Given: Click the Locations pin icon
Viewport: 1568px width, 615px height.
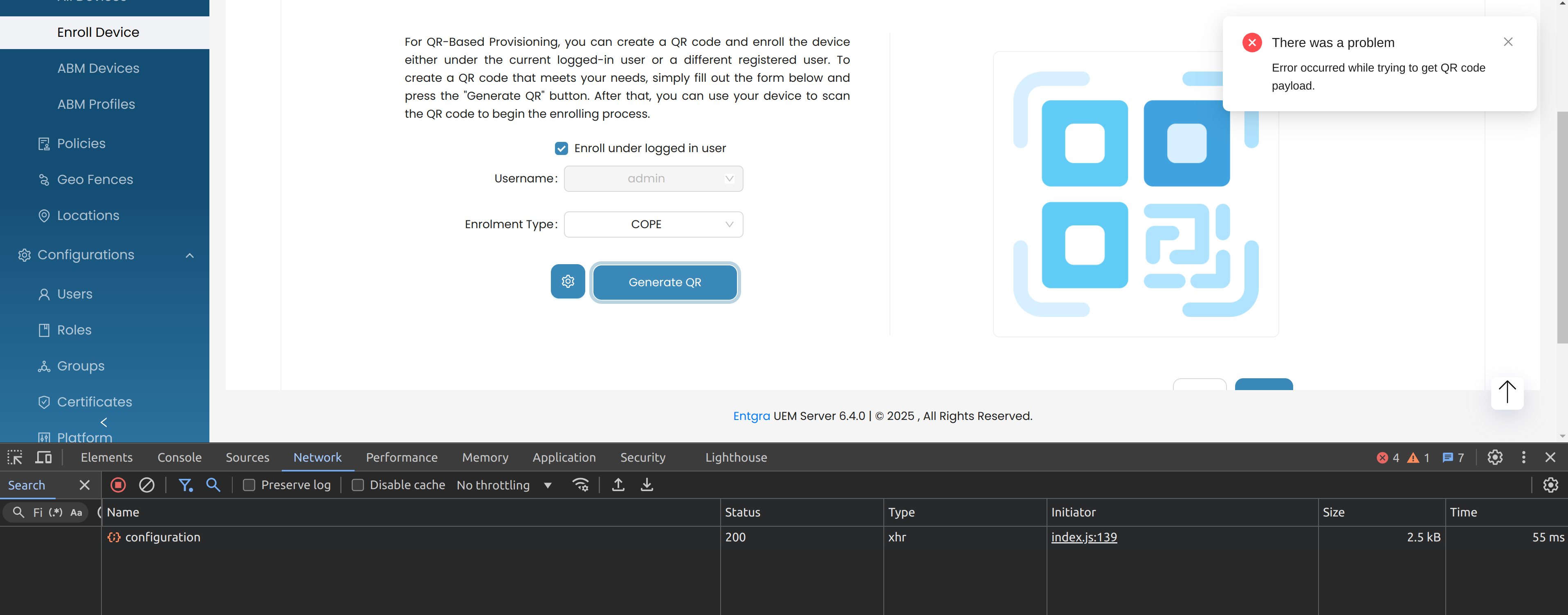Looking at the screenshot, I should (x=44, y=216).
